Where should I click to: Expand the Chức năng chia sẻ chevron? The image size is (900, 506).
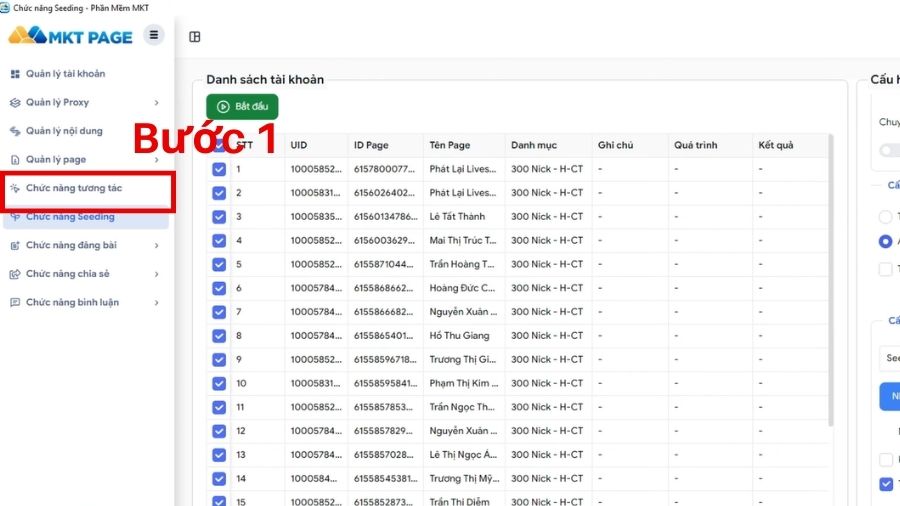(x=156, y=274)
